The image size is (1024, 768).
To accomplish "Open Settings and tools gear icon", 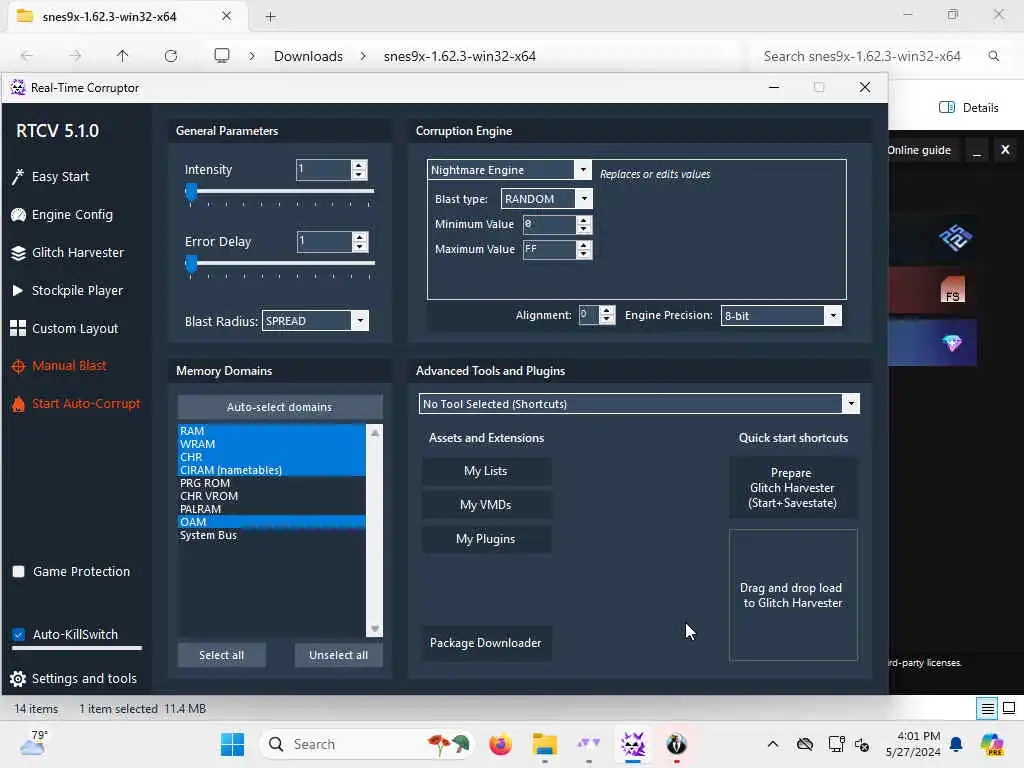I will coord(18,679).
